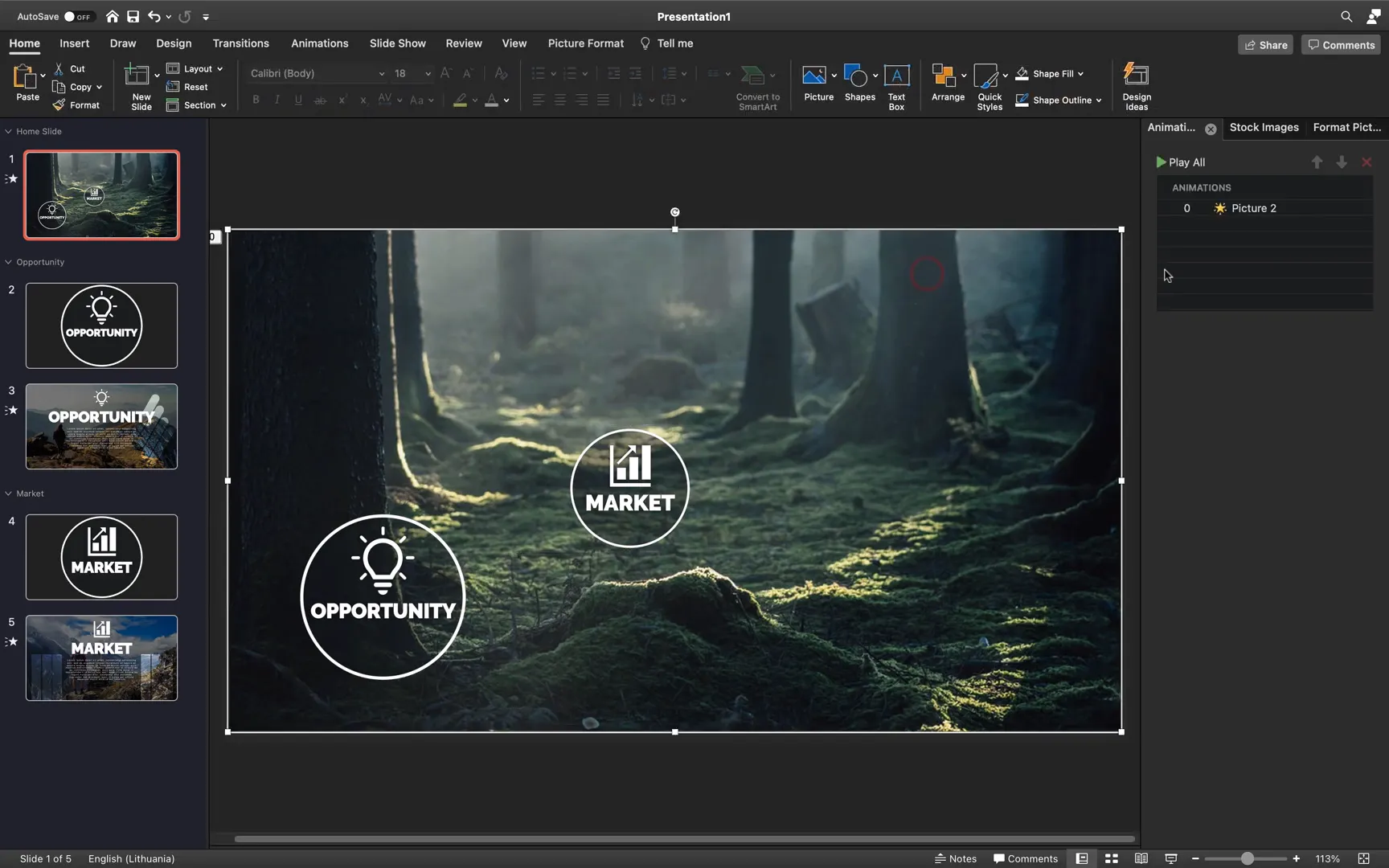This screenshot has width=1389, height=868.
Task: Click the New Slide icon
Action: coord(137,75)
